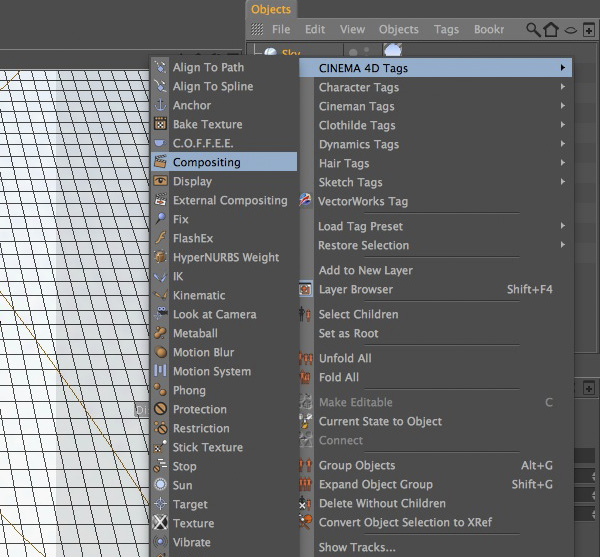Click the Vibrate tag icon

coord(160,542)
